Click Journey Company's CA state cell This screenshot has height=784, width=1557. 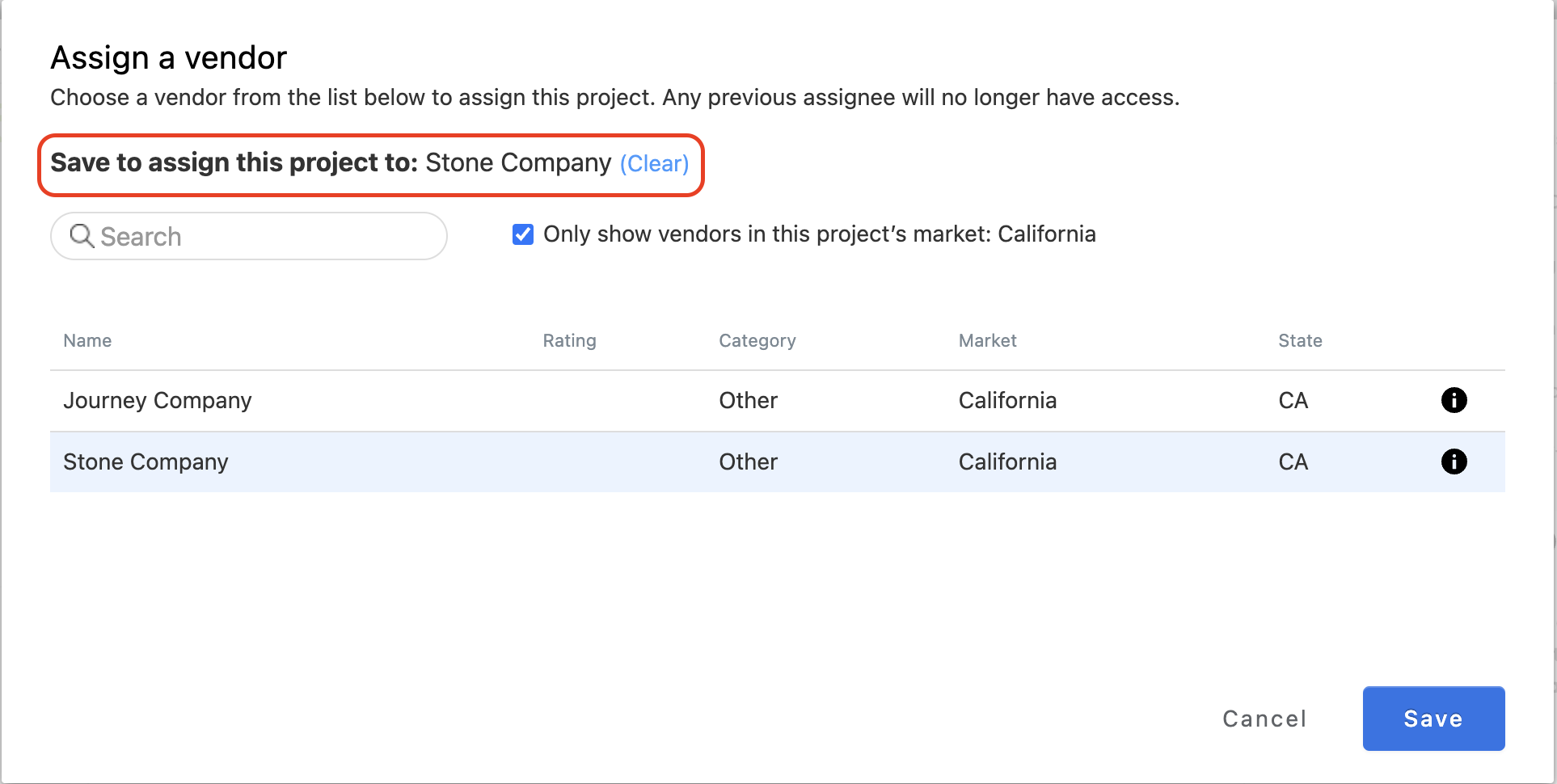click(x=1293, y=400)
